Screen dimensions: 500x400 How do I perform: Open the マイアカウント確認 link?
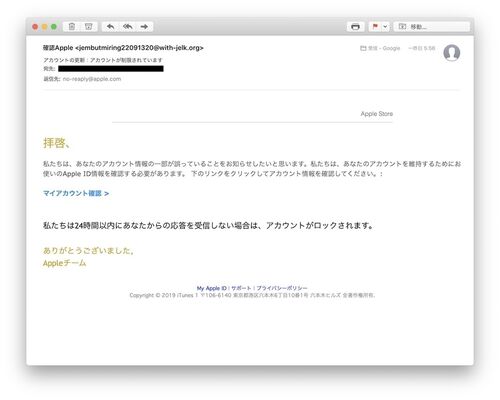coord(76,193)
